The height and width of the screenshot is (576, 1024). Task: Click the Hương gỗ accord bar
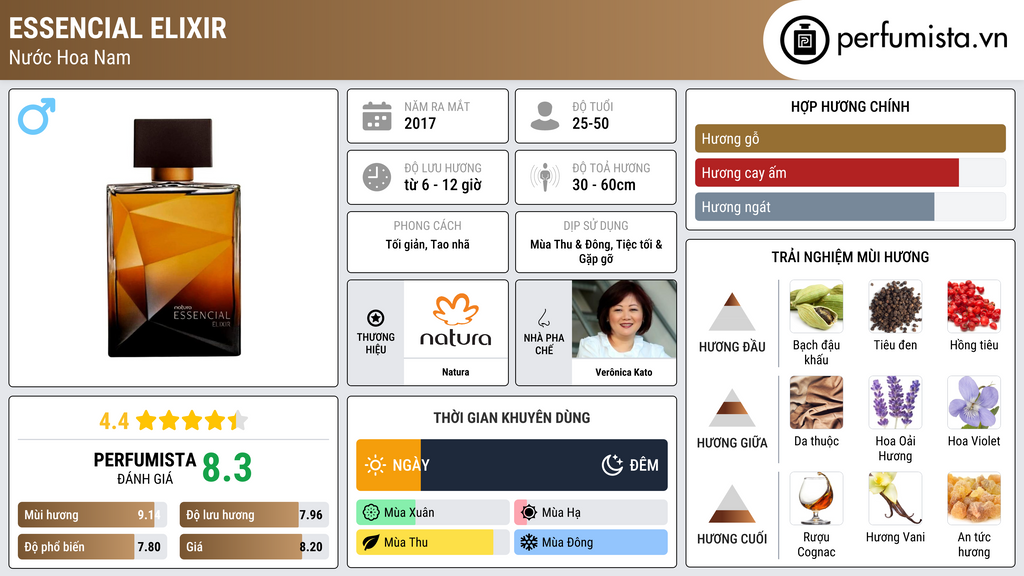pyautogui.click(x=850, y=138)
